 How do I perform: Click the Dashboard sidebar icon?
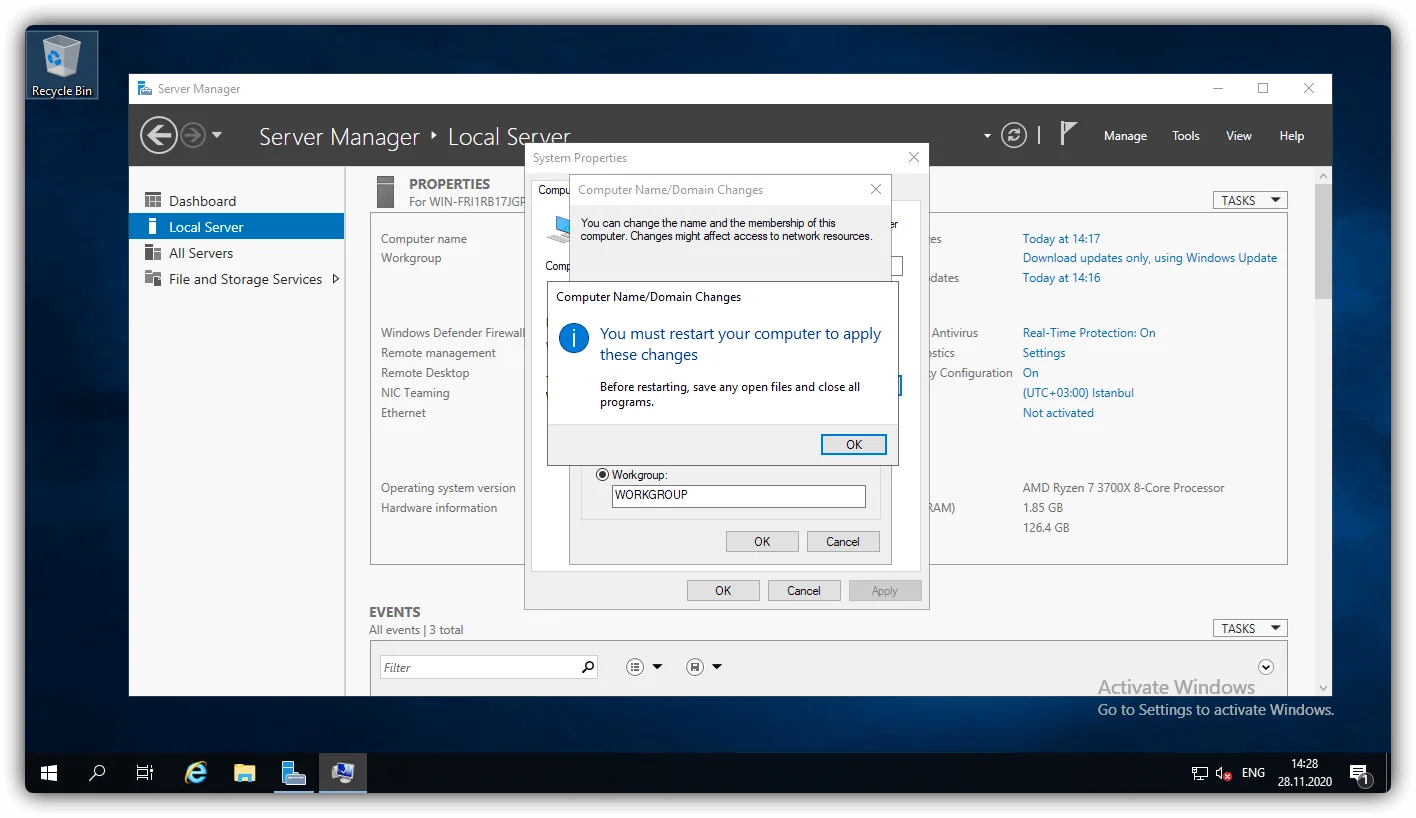pyautogui.click(x=153, y=200)
